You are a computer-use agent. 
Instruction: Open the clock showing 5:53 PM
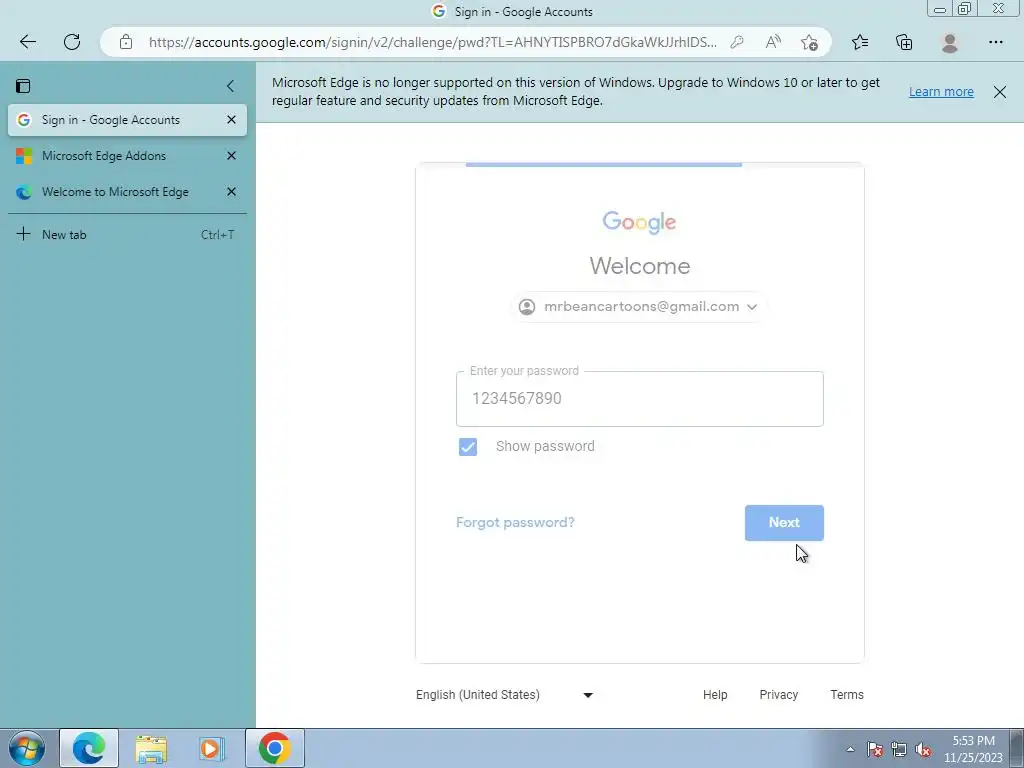point(973,749)
